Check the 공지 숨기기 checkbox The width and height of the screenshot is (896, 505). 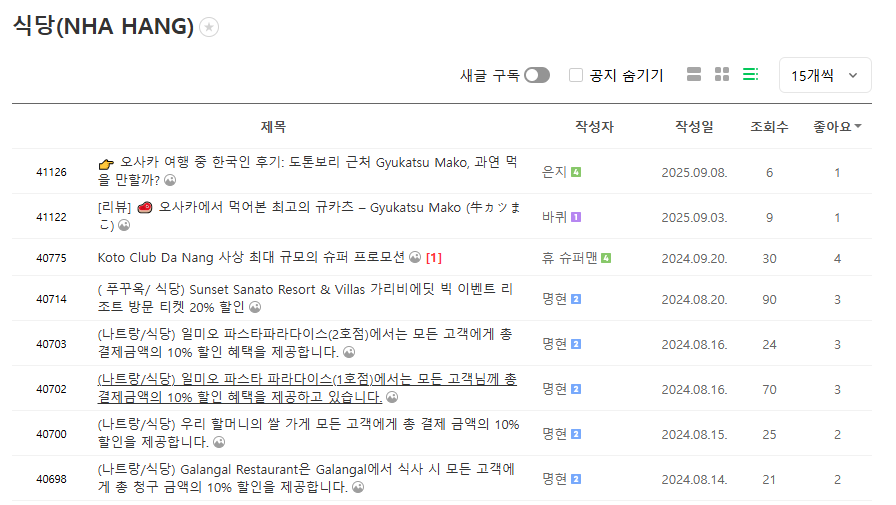(x=576, y=75)
